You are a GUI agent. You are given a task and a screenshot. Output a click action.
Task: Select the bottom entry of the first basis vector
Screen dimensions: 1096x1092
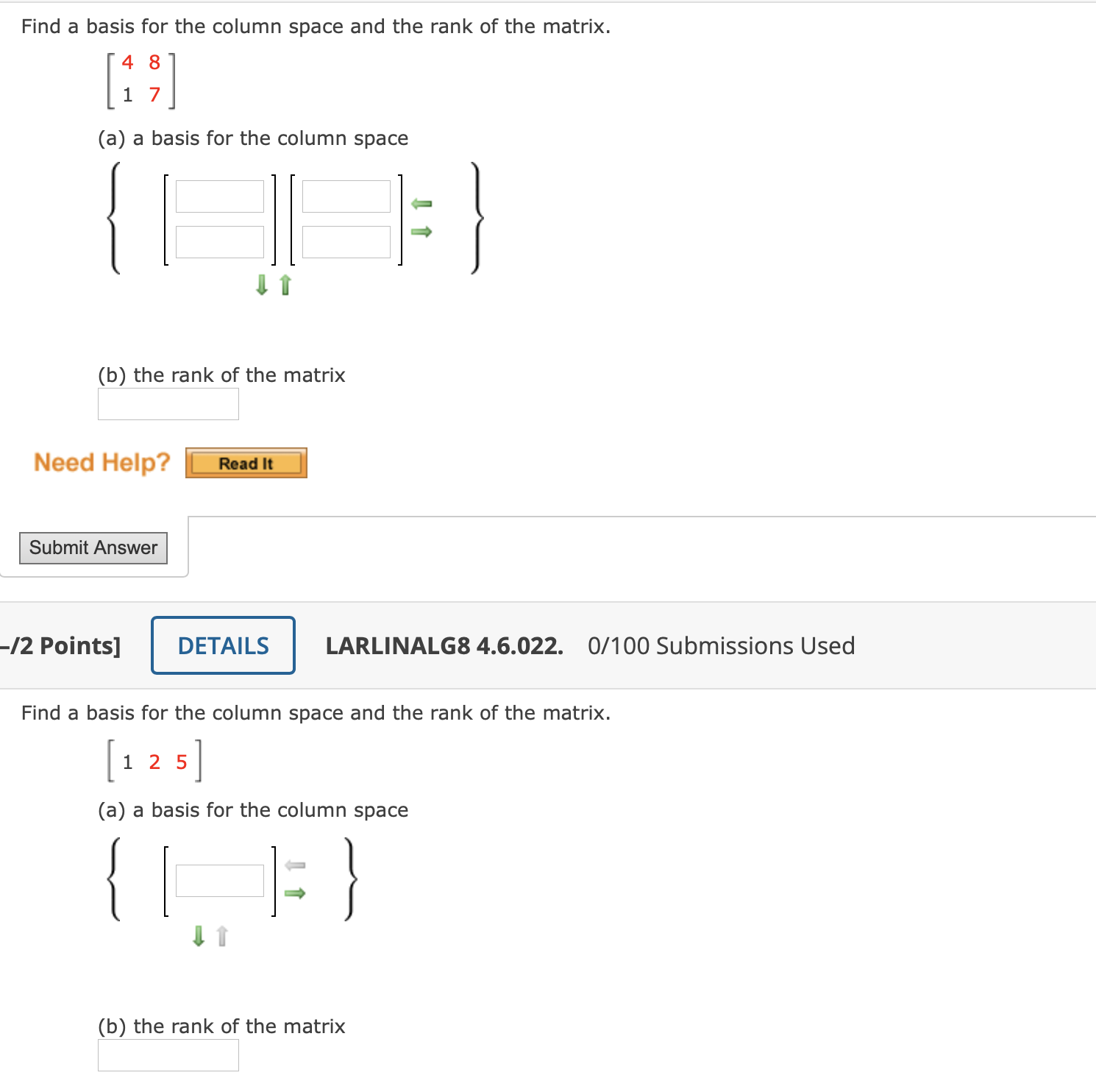[220, 243]
